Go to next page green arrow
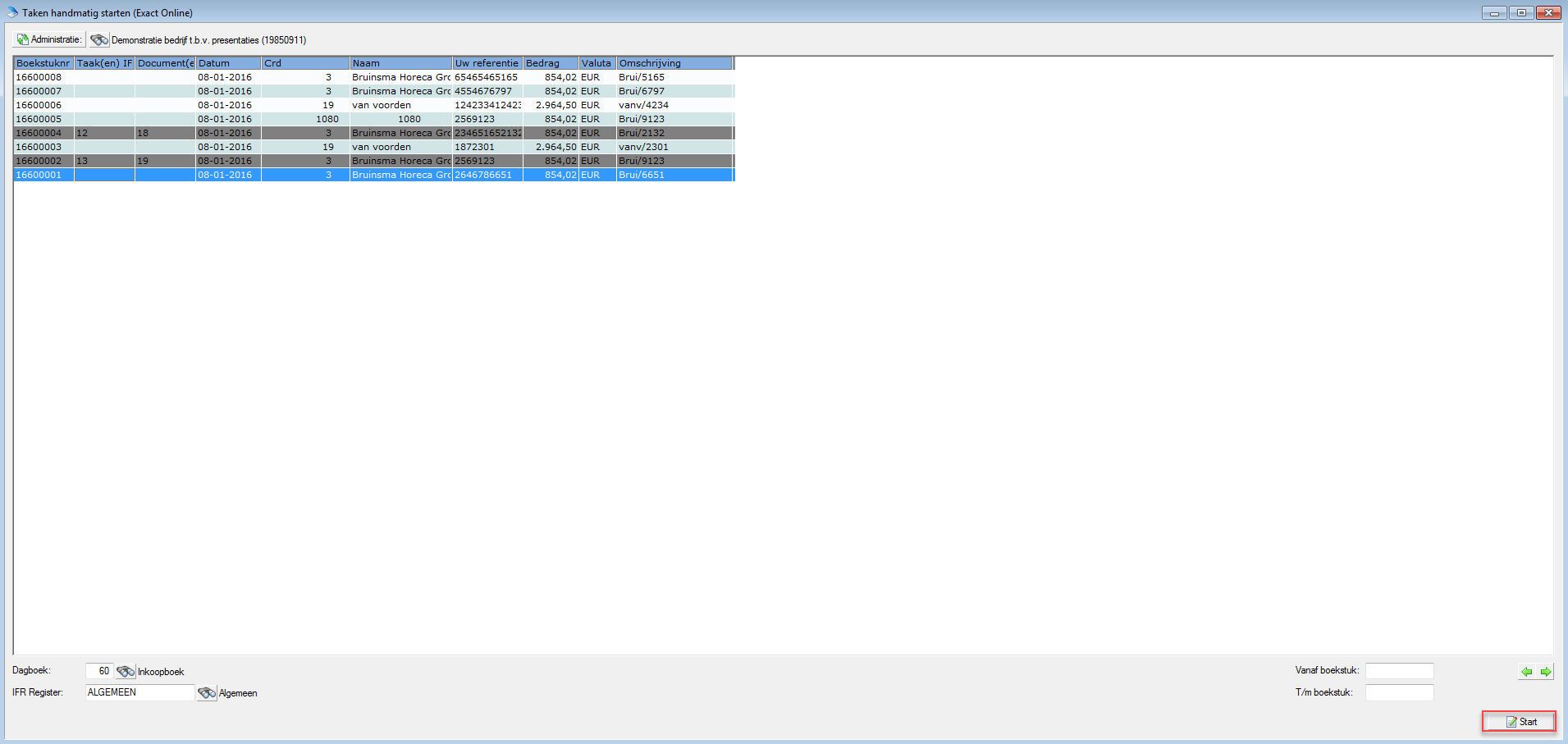This screenshot has width=1568, height=744. pos(1545,672)
